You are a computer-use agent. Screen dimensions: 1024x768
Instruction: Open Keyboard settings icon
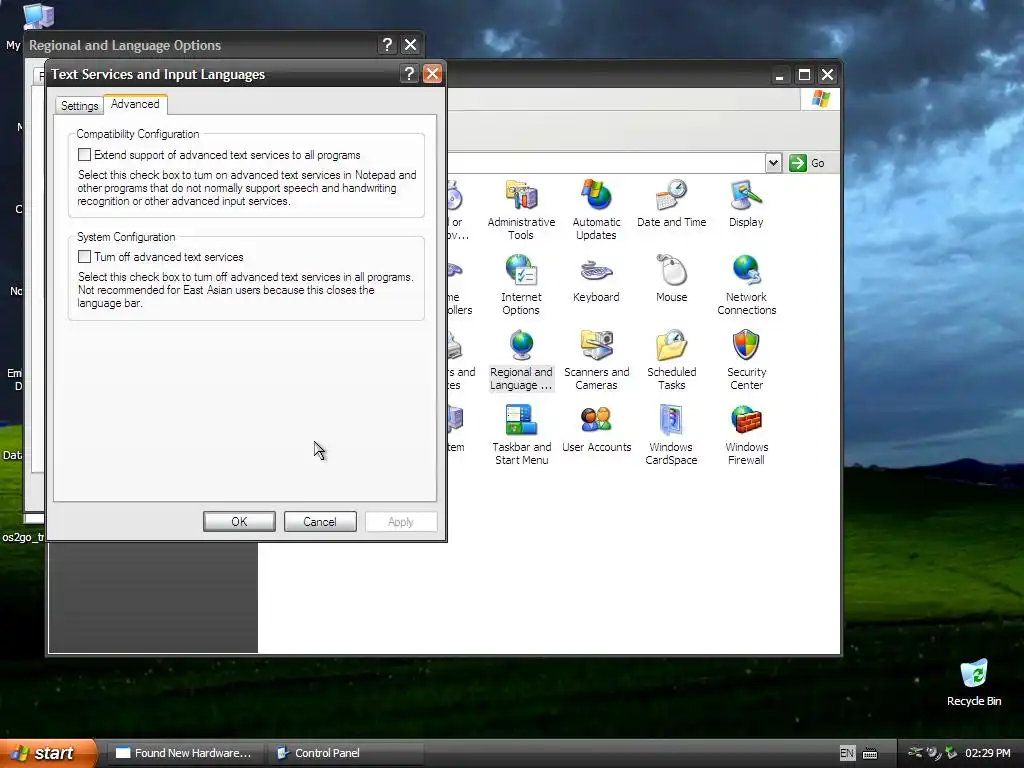tap(596, 279)
